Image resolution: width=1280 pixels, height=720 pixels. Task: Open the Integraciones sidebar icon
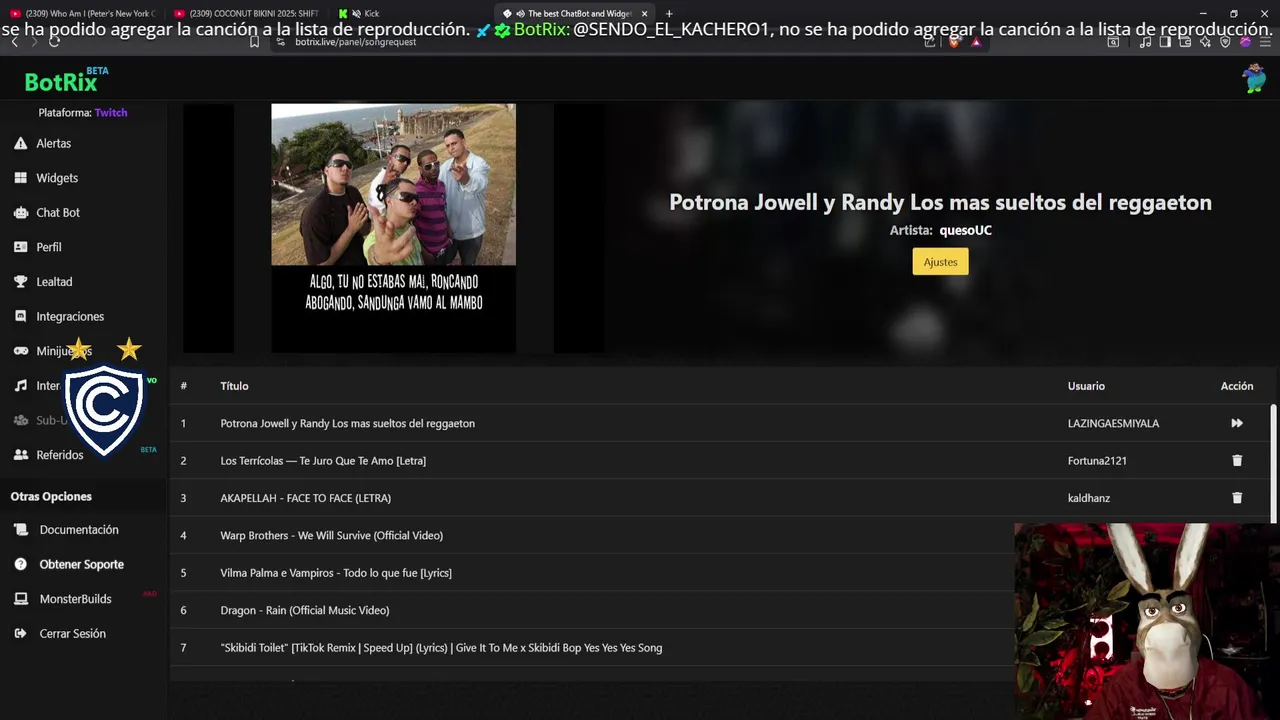pyautogui.click(x=20, y=316)
